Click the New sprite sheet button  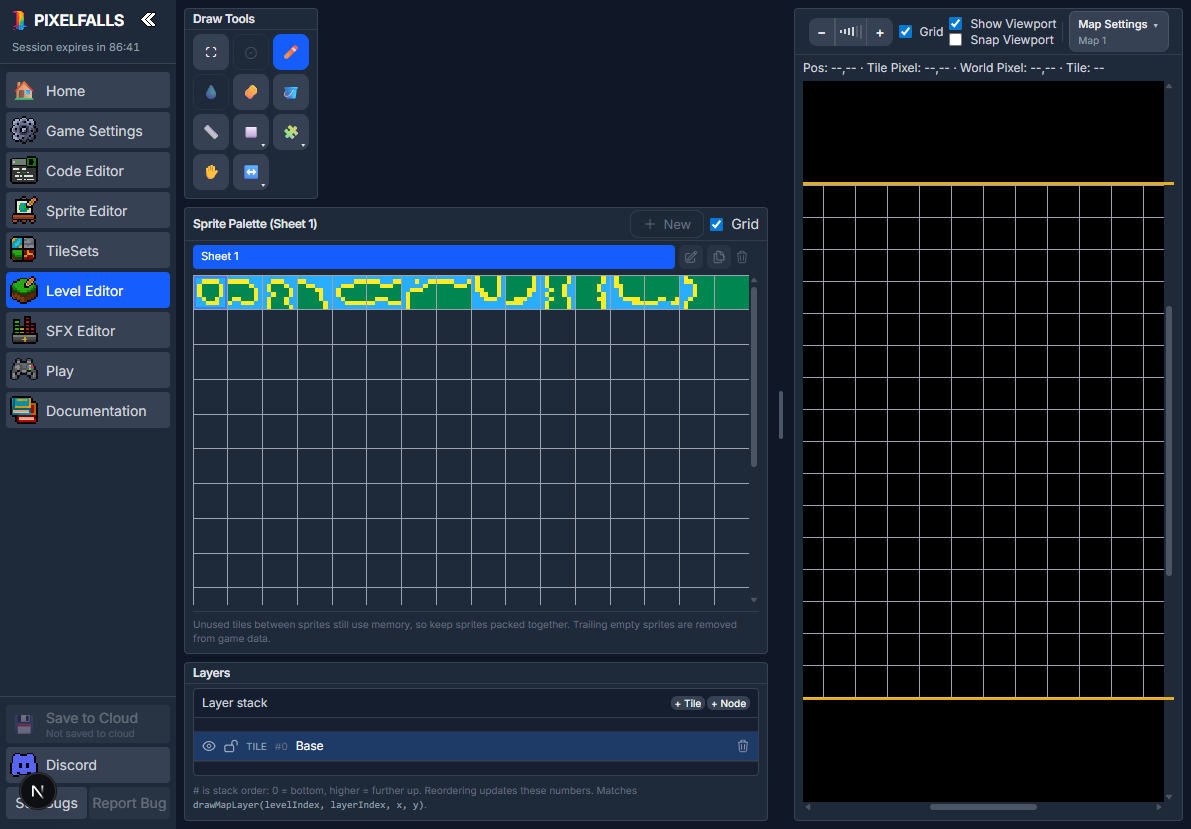click(667, 224)
